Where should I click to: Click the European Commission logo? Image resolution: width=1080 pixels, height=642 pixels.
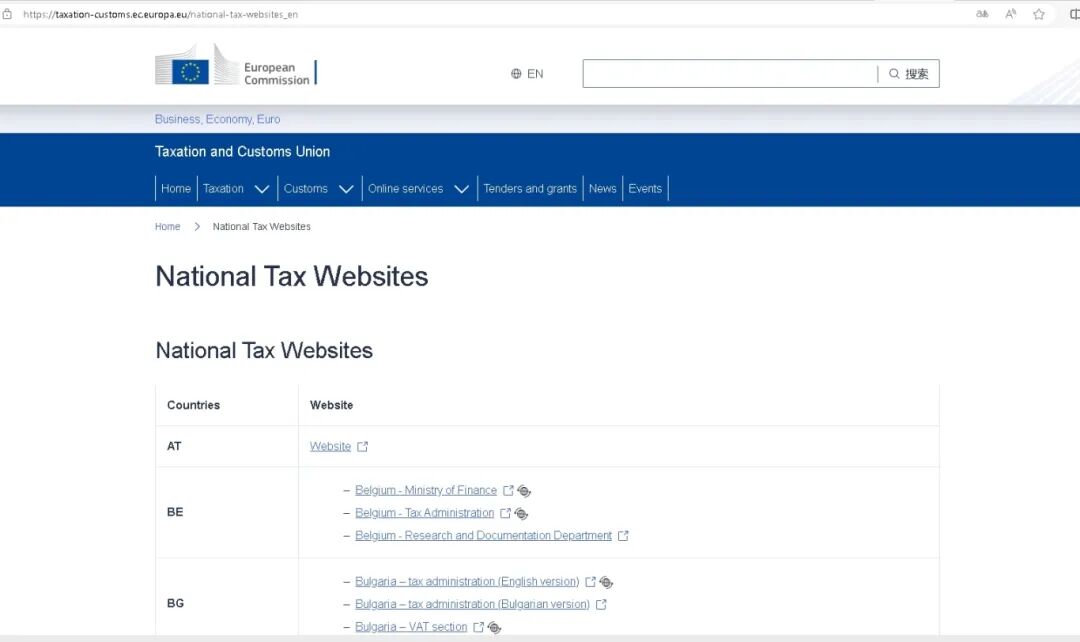coord(236,65)
